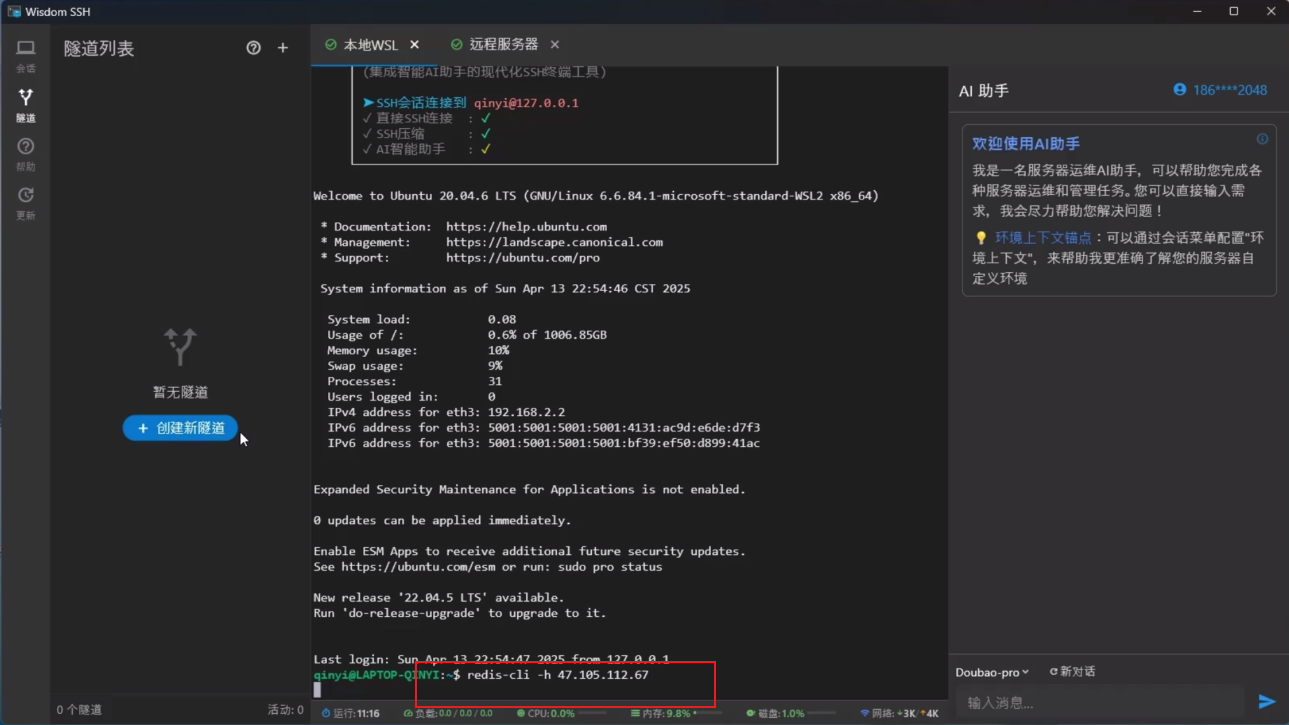The width and height of the screenshot is (1289, 725).
Task: Click the qinyi@LAPTOP-QINYI prompt text
Action: [x=379, y=675]
